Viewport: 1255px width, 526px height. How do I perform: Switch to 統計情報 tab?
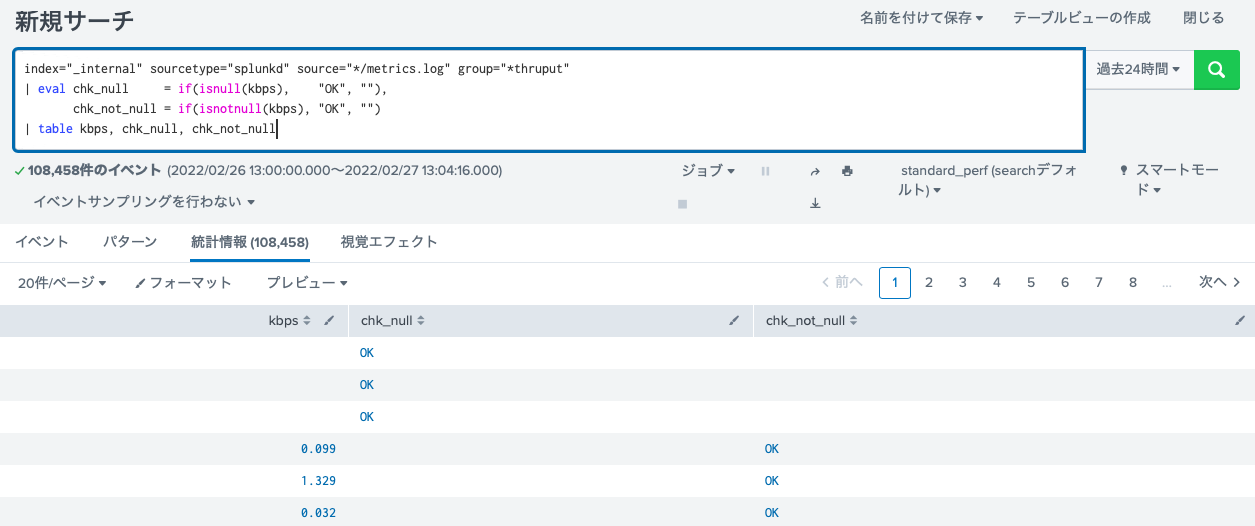point(250,242)
